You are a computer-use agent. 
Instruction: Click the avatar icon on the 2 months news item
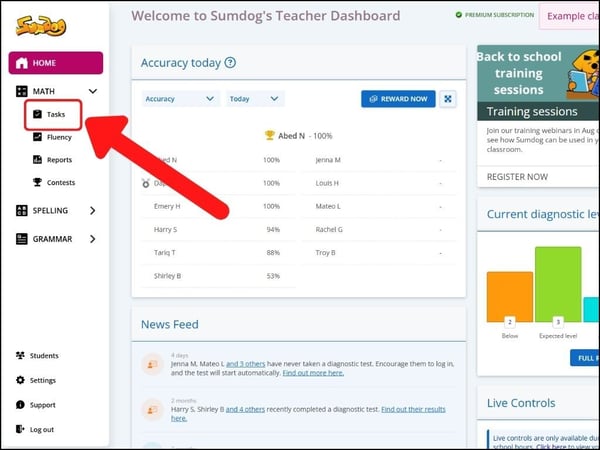pyautogui.click(x=153, y=410)
